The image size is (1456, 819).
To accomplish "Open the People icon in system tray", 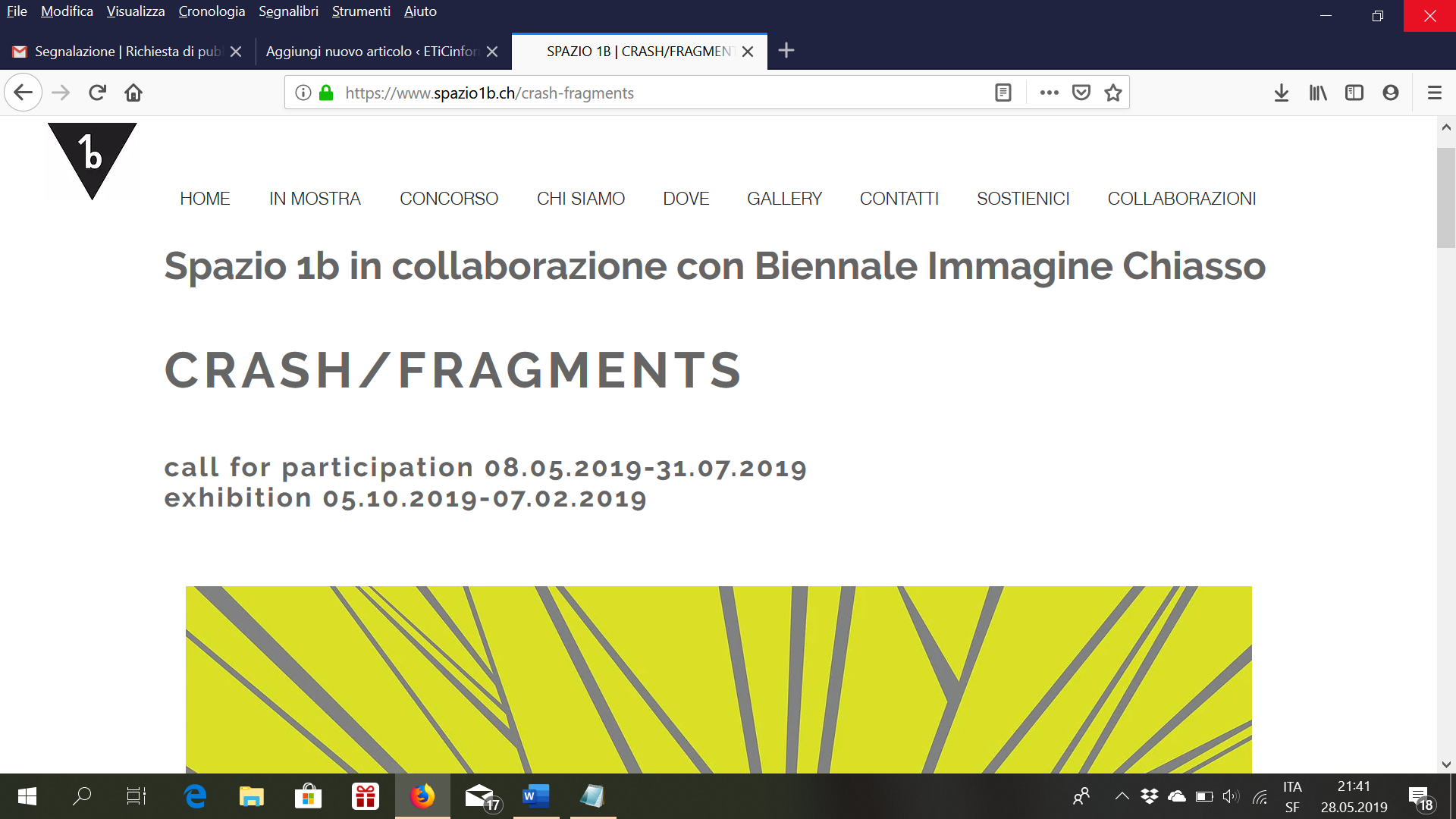I will 1082,796.
